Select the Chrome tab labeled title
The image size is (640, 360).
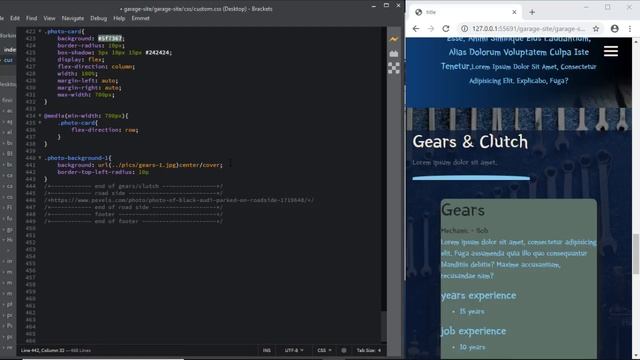tap(465, 12)
